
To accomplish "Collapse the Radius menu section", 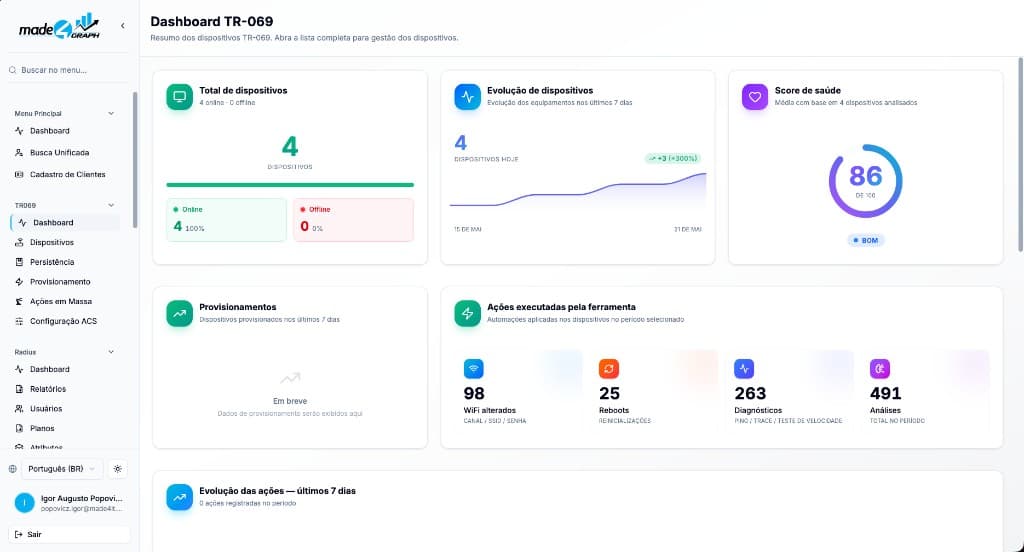I will [111, 352].
